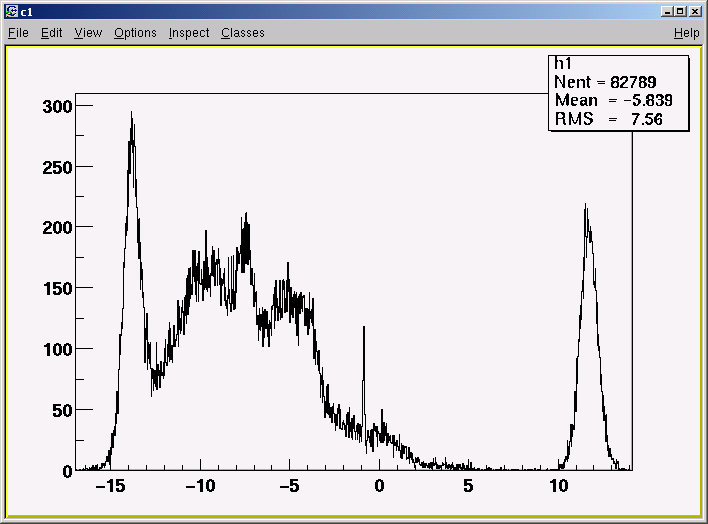Click the y-axis label 100
The image size is (708, 524).
tap(57, 350)
